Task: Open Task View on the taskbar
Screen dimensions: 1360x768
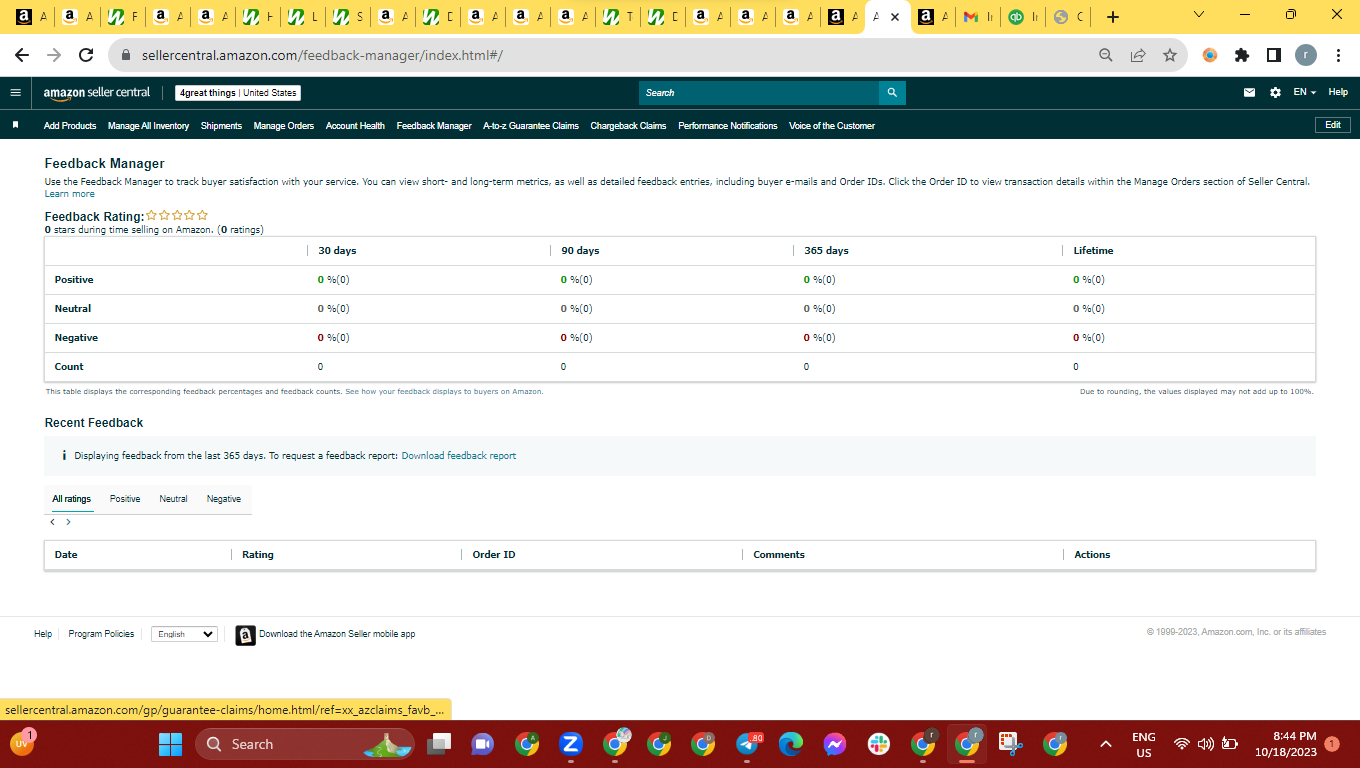Action: pos(438,744)
